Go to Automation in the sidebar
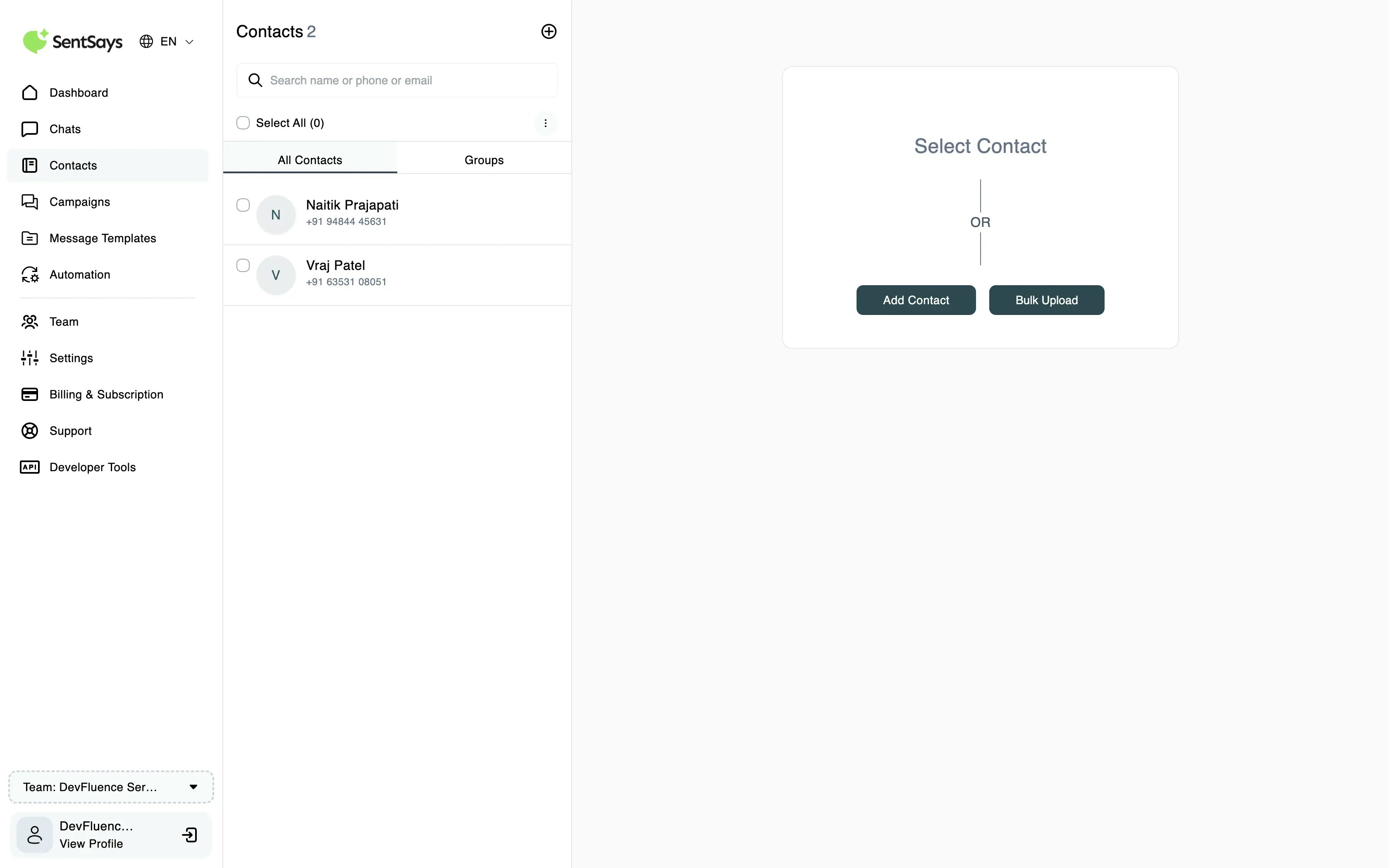 click(x=79, y=274)
